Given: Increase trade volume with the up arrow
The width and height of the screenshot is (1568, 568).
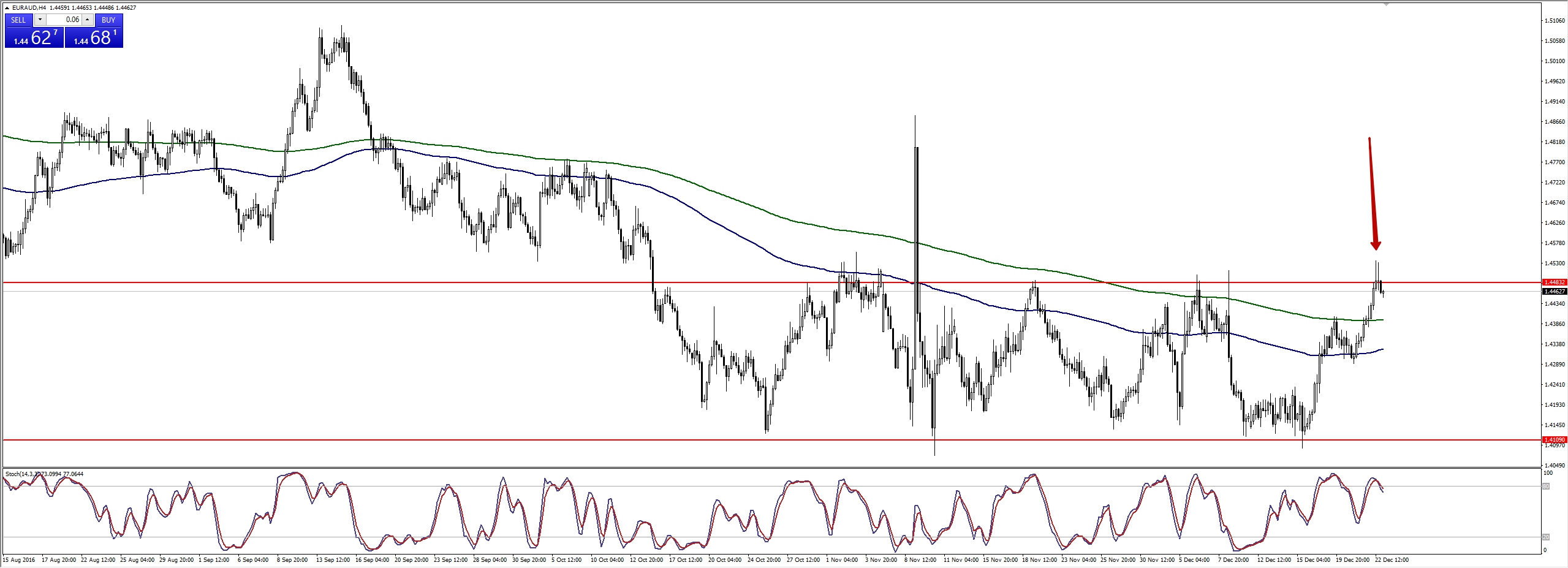Looking at the screenshot, I should click(88, 20).
